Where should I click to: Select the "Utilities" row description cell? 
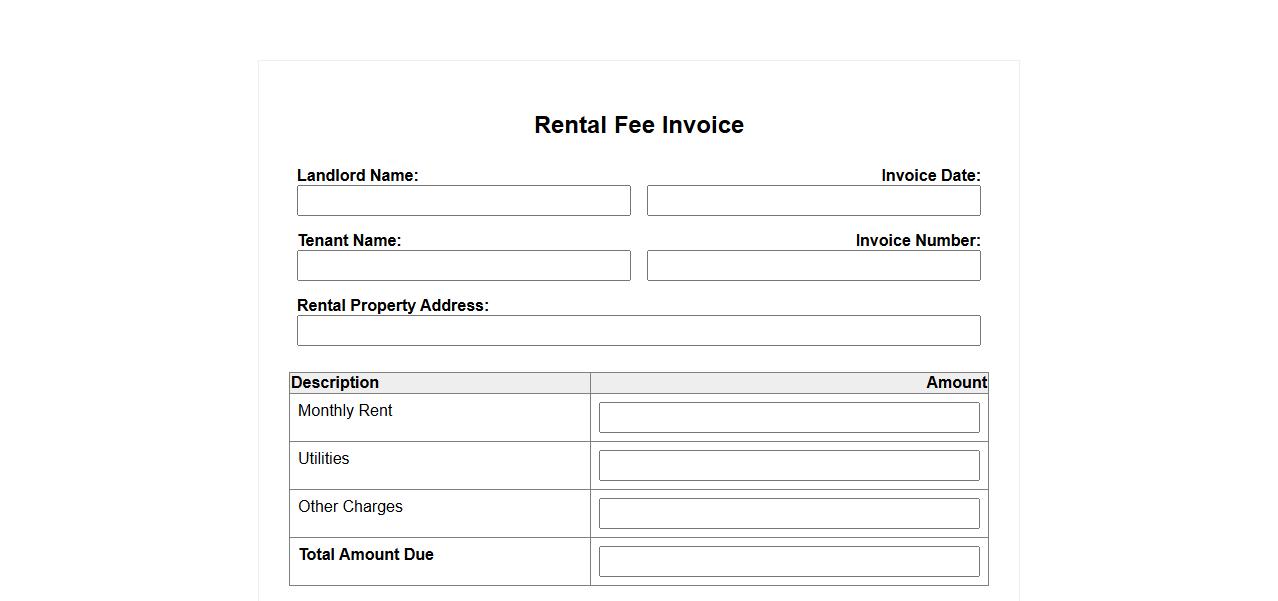(324, 458)
